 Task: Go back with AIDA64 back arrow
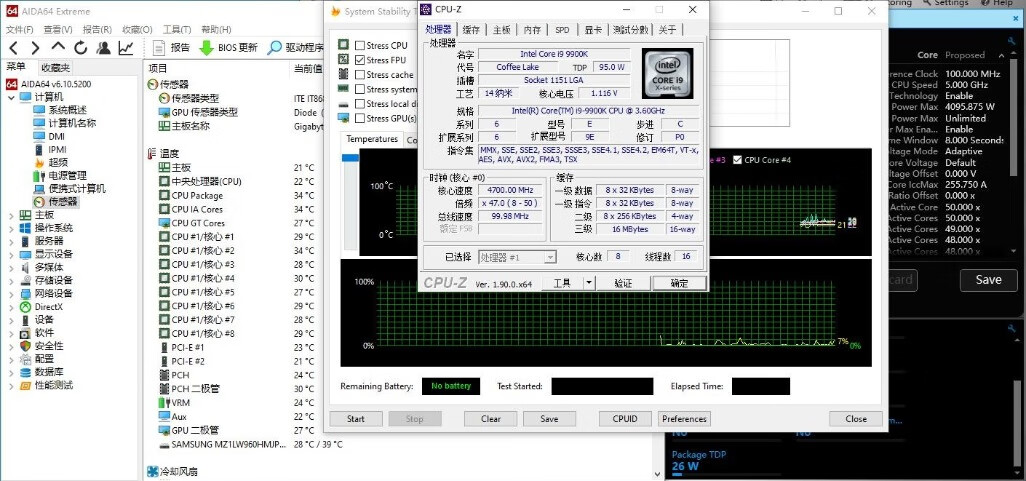point(14,48)
